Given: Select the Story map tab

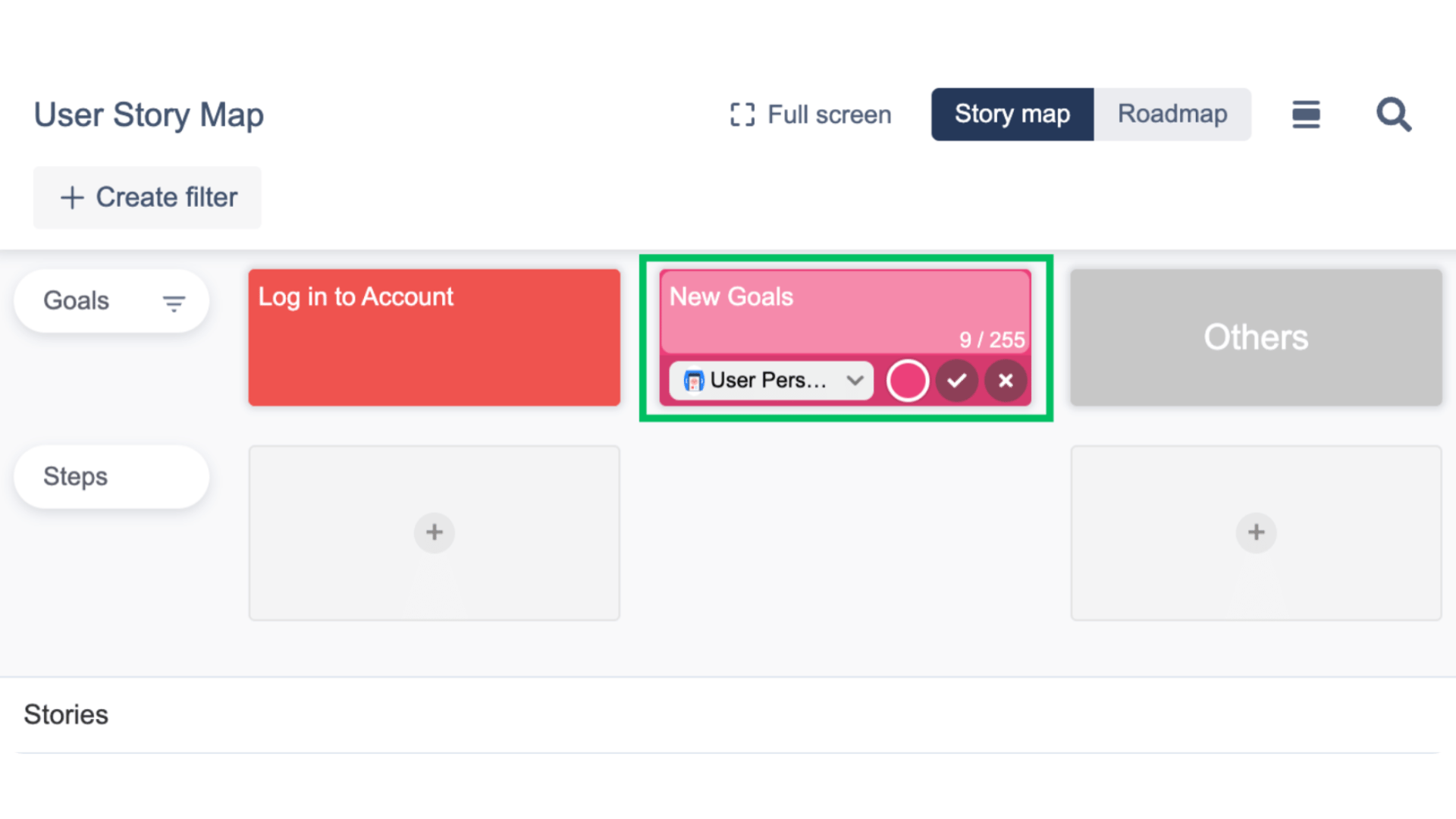Looking at the screenshot, I should click(1012, 114).
